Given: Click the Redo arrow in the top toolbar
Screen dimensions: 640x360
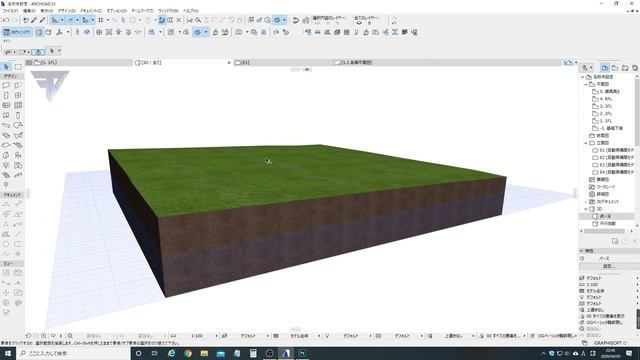Looking at the screenshot, I should pos(15,20).
